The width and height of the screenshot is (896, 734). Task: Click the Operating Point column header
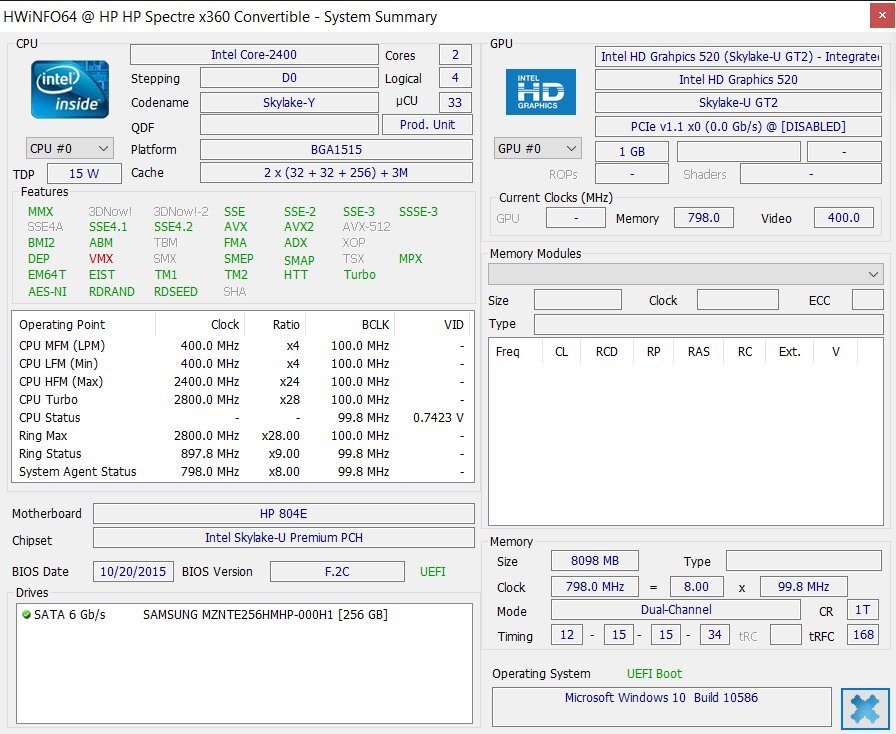[62, 325]
